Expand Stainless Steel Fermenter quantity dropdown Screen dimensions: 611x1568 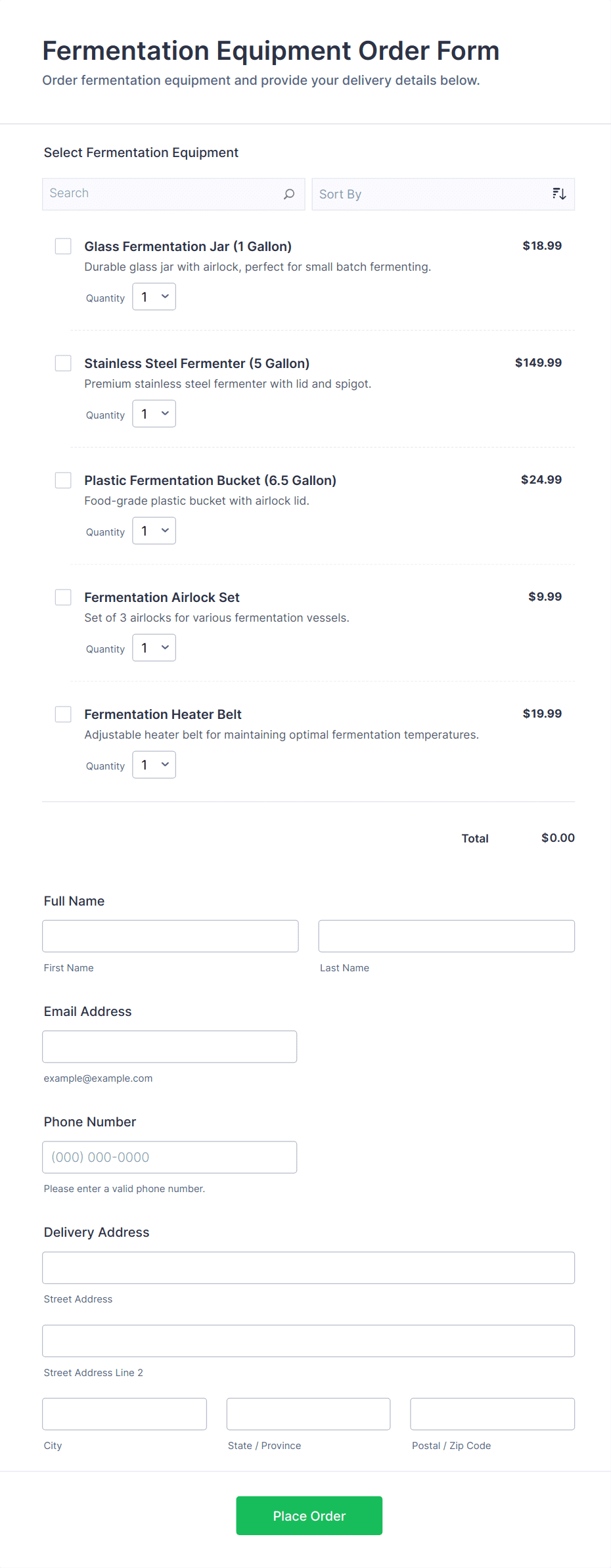point(154,414)
